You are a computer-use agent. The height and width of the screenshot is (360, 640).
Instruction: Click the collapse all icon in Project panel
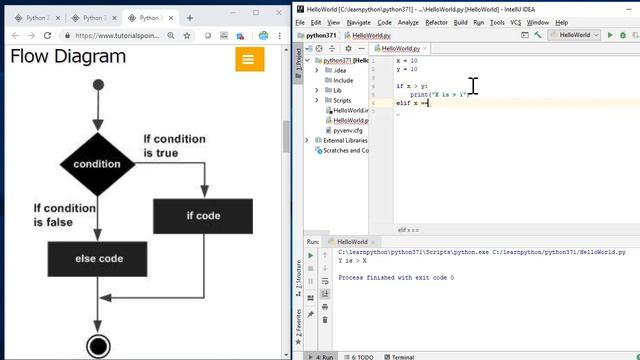pyautogui.click(x=332, y=49)
